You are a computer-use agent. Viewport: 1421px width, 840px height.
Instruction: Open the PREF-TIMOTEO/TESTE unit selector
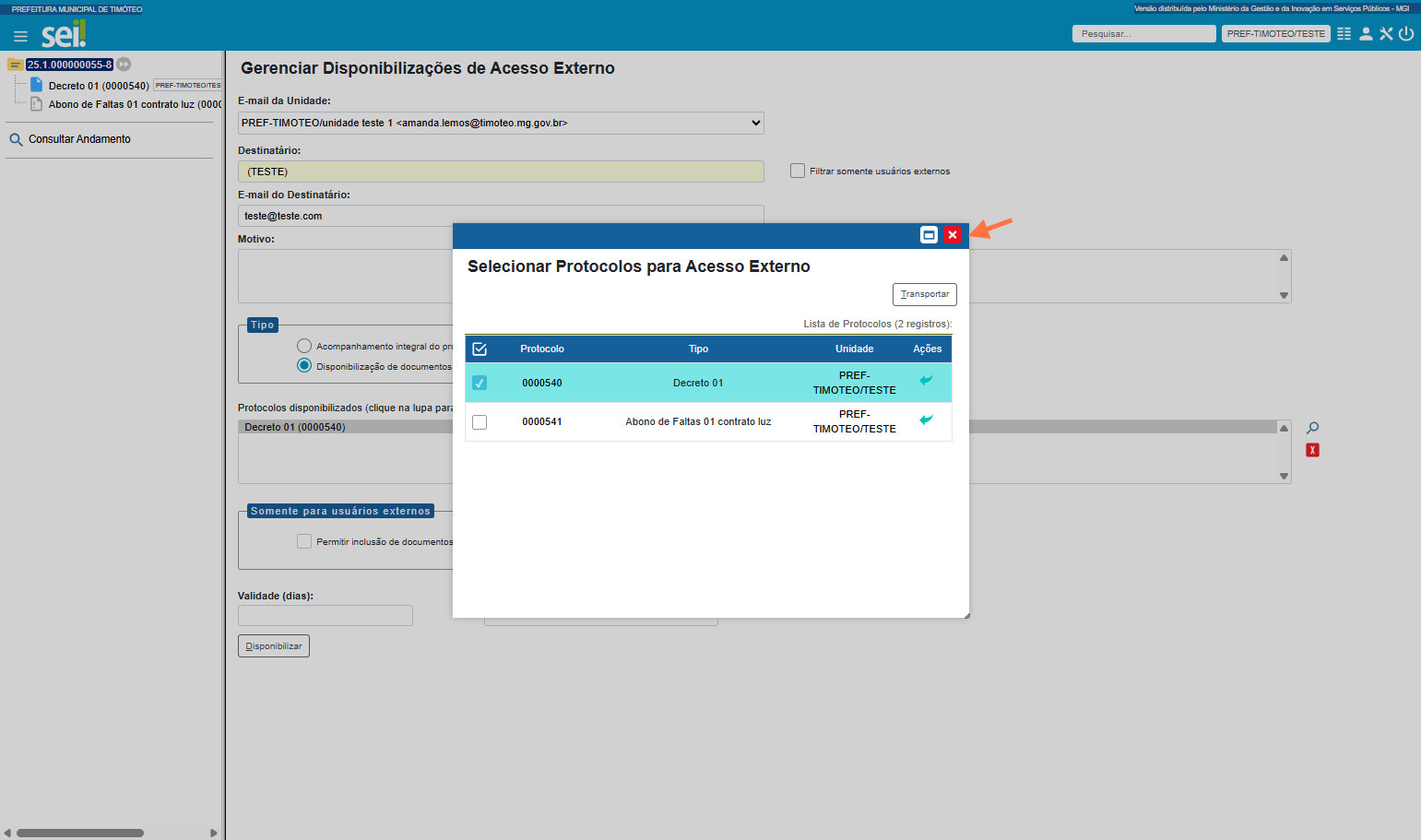[x=1276, y=34]
